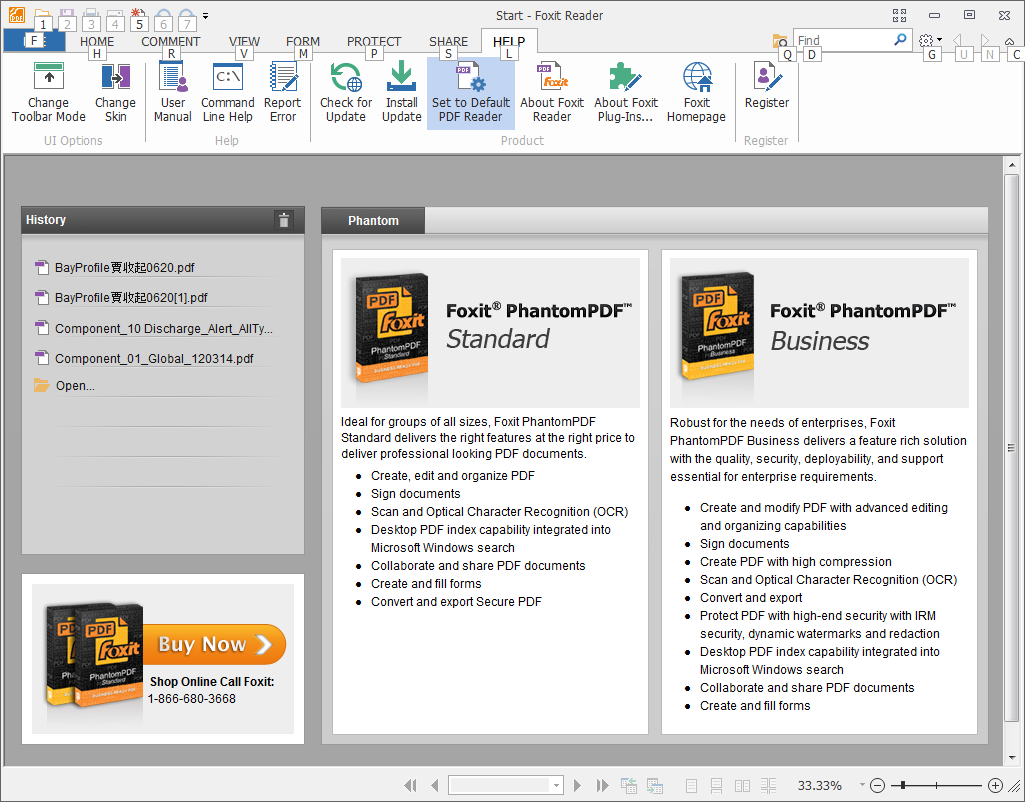The height and width of the screenshot is (802, 1025).
Task: Open the Change Skin tool
Action: click(x=115, y=93)
